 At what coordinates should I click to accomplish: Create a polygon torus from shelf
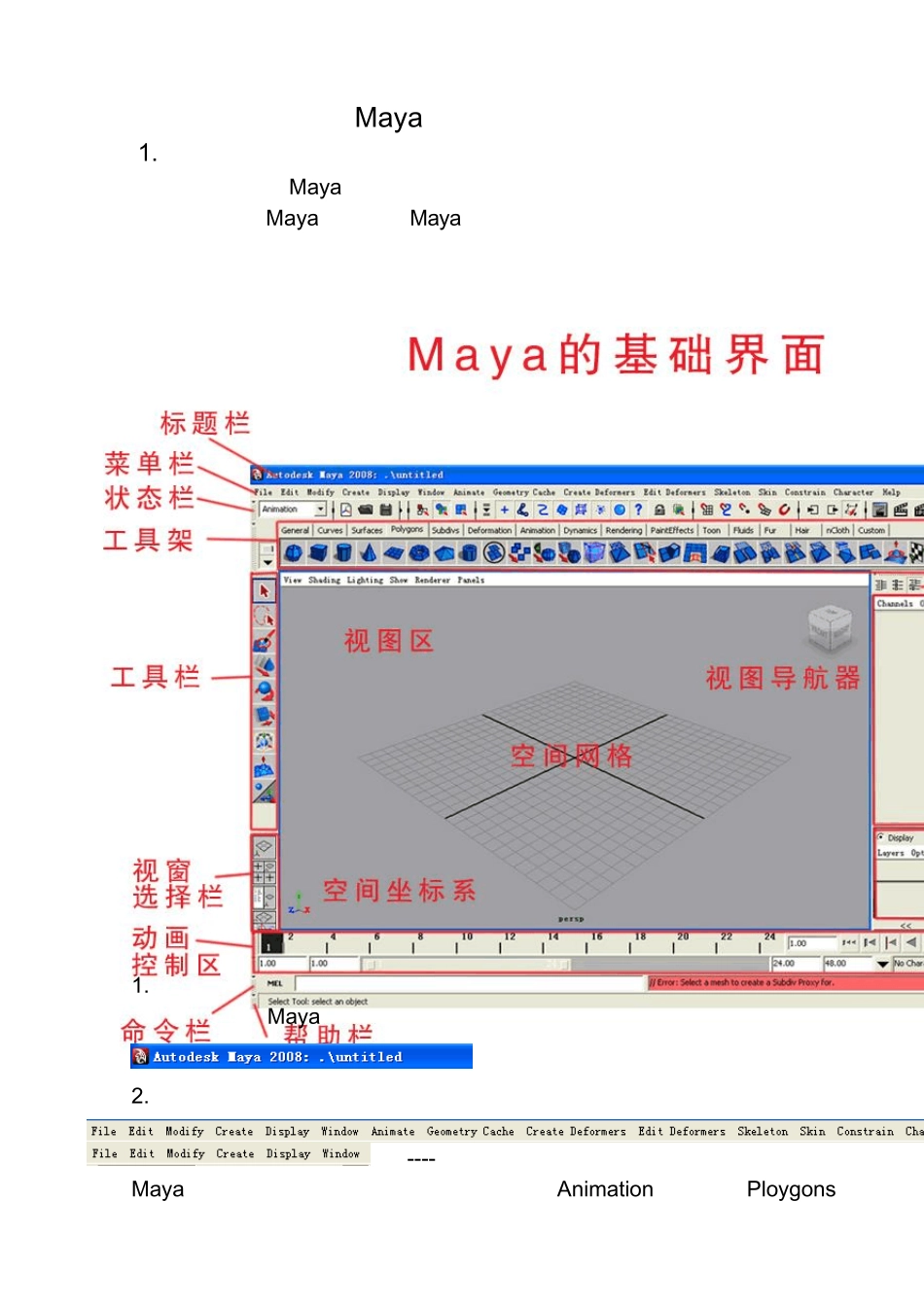(x=419, y=553)
